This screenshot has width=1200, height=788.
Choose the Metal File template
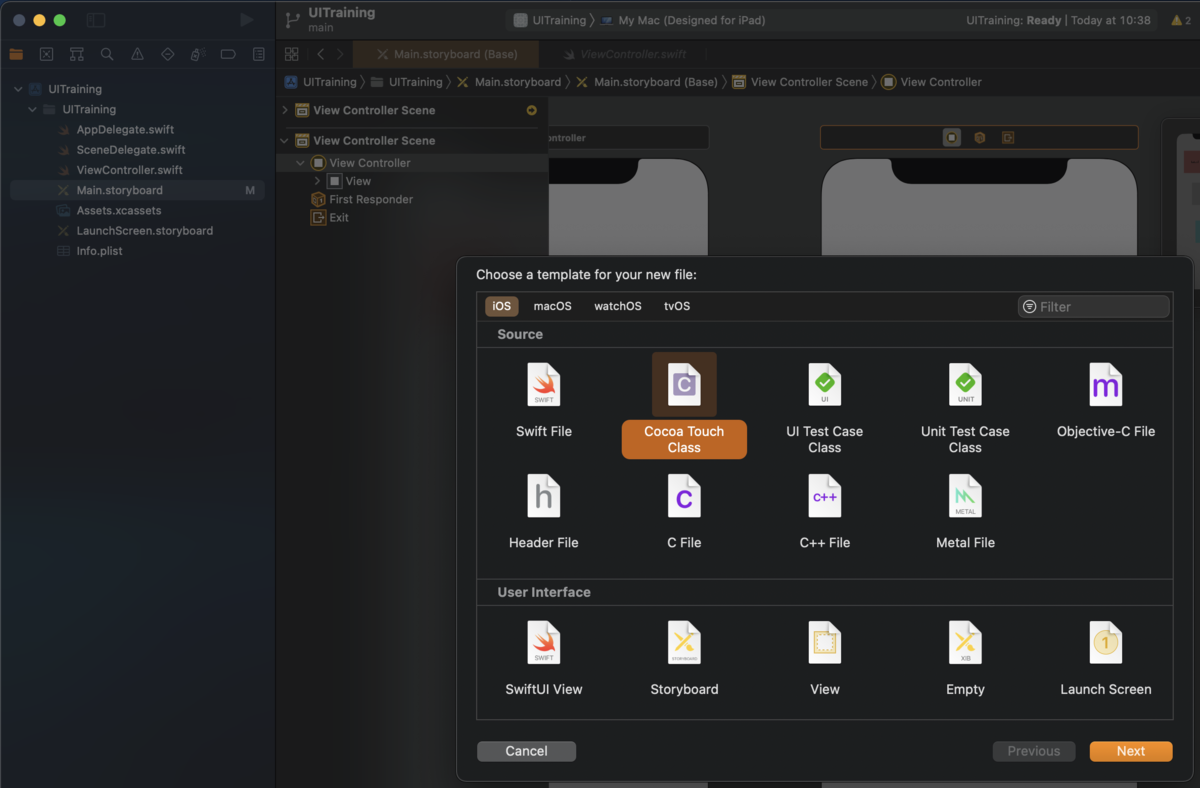965,511
